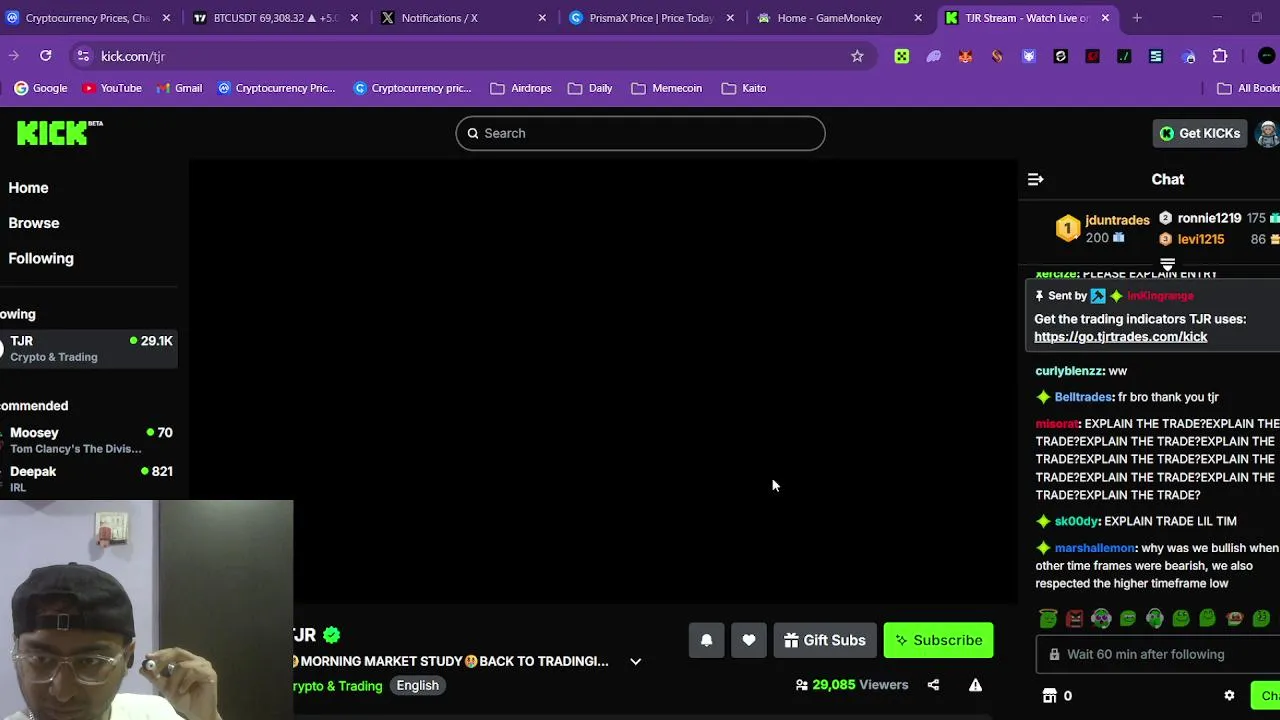Insert the red angry face emote

tap(1075, 618)
